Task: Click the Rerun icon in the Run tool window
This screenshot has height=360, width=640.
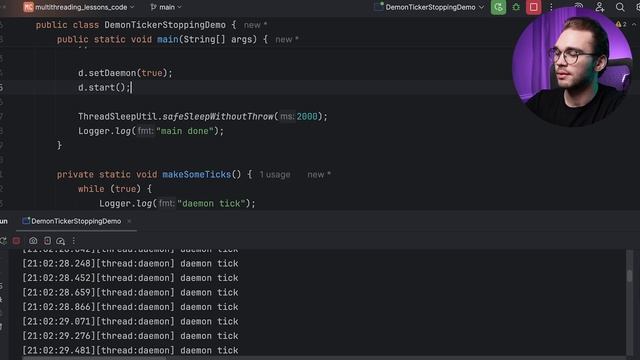Action: point(3,241)
